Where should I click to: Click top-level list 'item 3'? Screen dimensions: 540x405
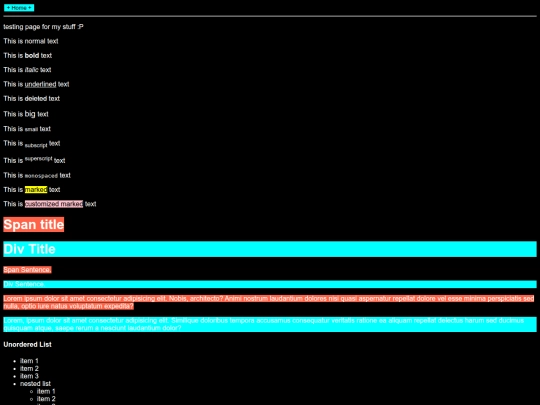[29, 376]
